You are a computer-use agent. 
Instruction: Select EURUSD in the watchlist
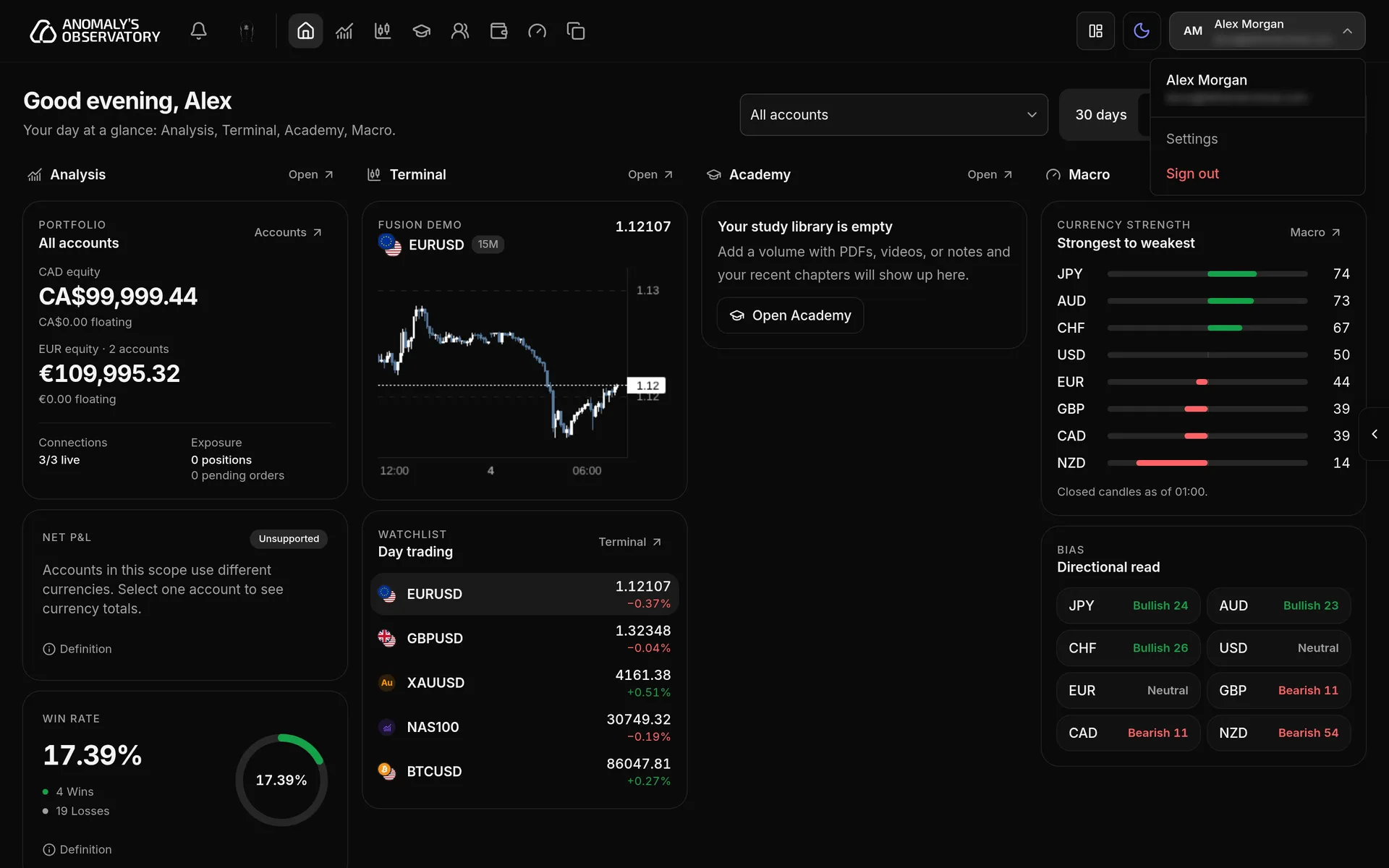(524, 594)
